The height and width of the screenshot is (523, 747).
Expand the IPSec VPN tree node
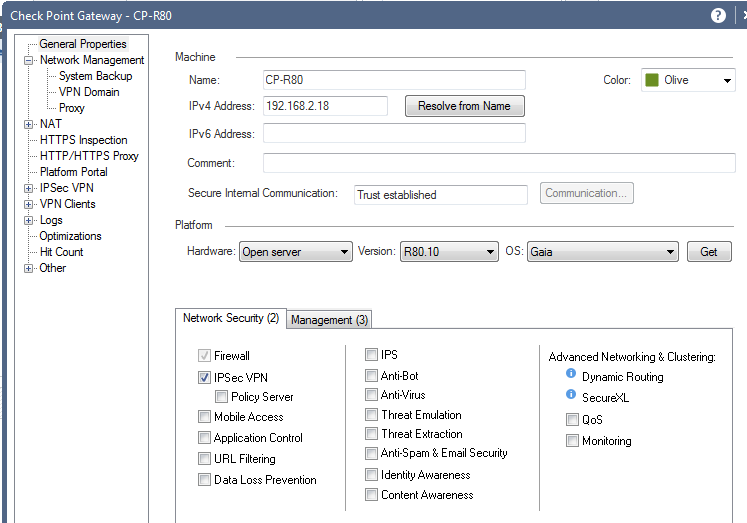pyautogui.click(x=29, y=189)
